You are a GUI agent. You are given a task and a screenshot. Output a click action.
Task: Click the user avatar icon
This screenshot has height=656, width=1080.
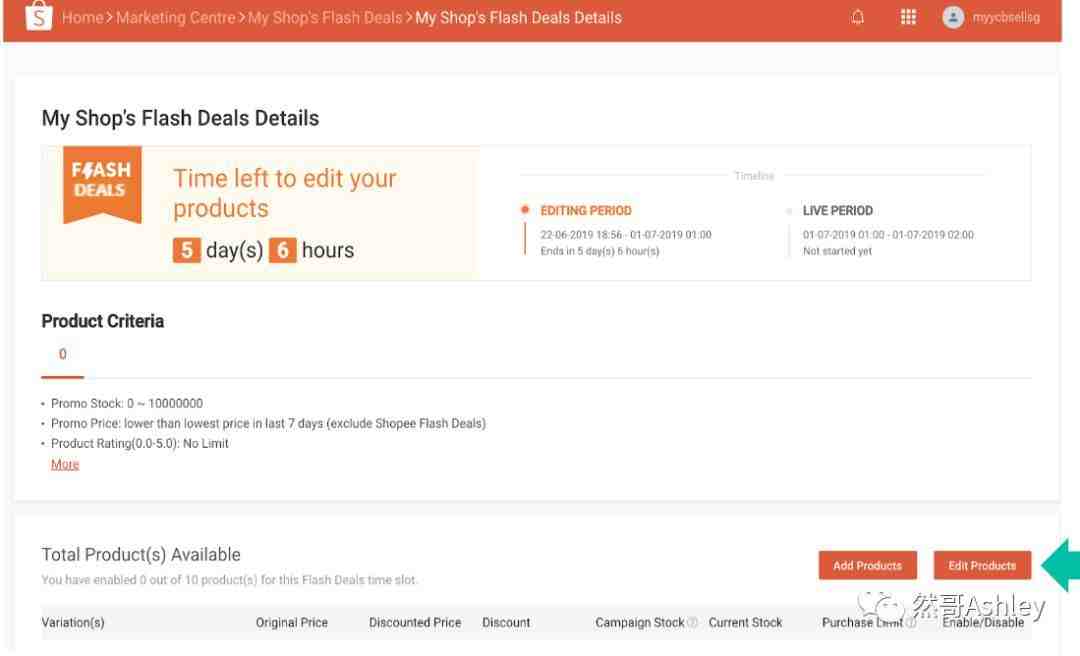click(953, 17)
